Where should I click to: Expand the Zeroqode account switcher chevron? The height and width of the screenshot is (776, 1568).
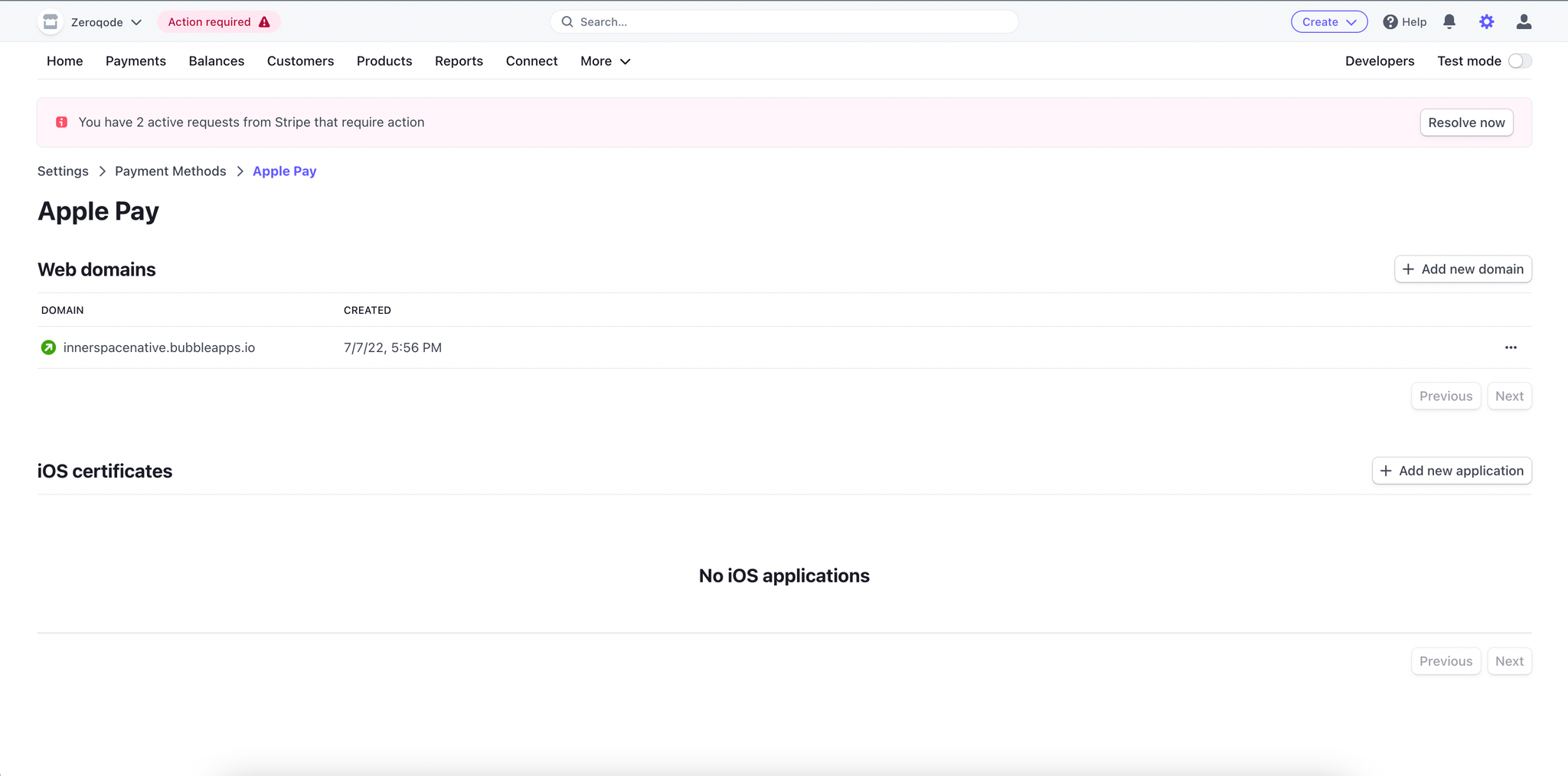[136, 22]
